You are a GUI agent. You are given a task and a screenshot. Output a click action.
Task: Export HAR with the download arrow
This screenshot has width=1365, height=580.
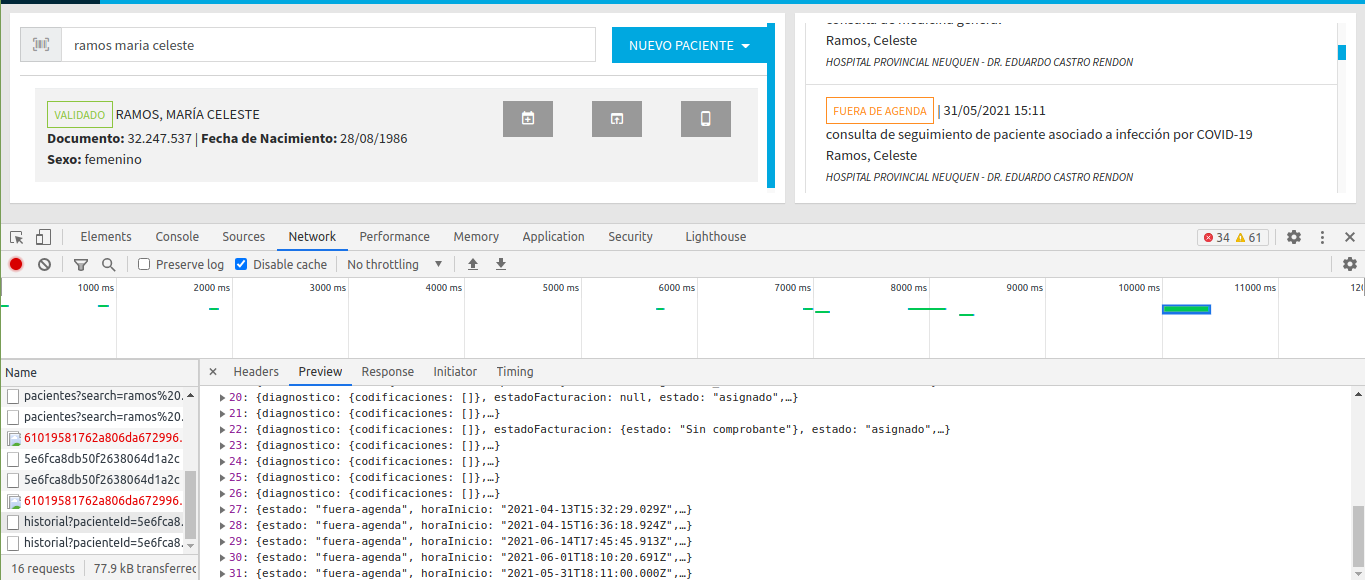click(501, 264)
